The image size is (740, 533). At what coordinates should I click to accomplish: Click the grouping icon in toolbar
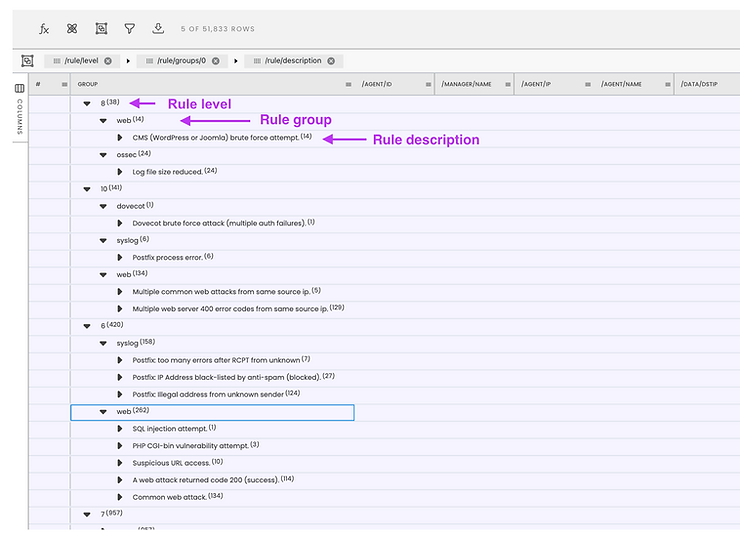[101, 29]
